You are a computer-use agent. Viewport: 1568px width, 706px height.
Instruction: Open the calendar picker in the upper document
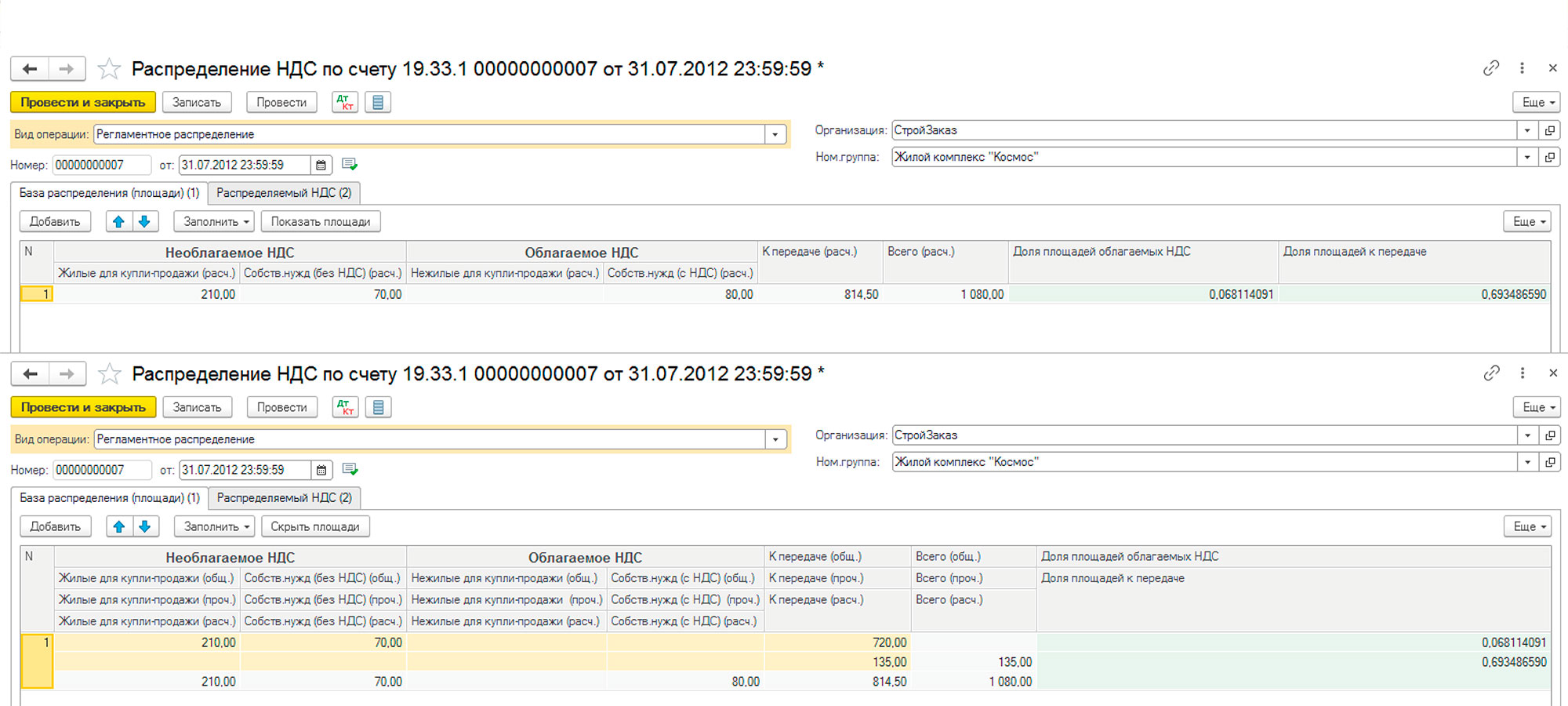click(x=321, y=165)
